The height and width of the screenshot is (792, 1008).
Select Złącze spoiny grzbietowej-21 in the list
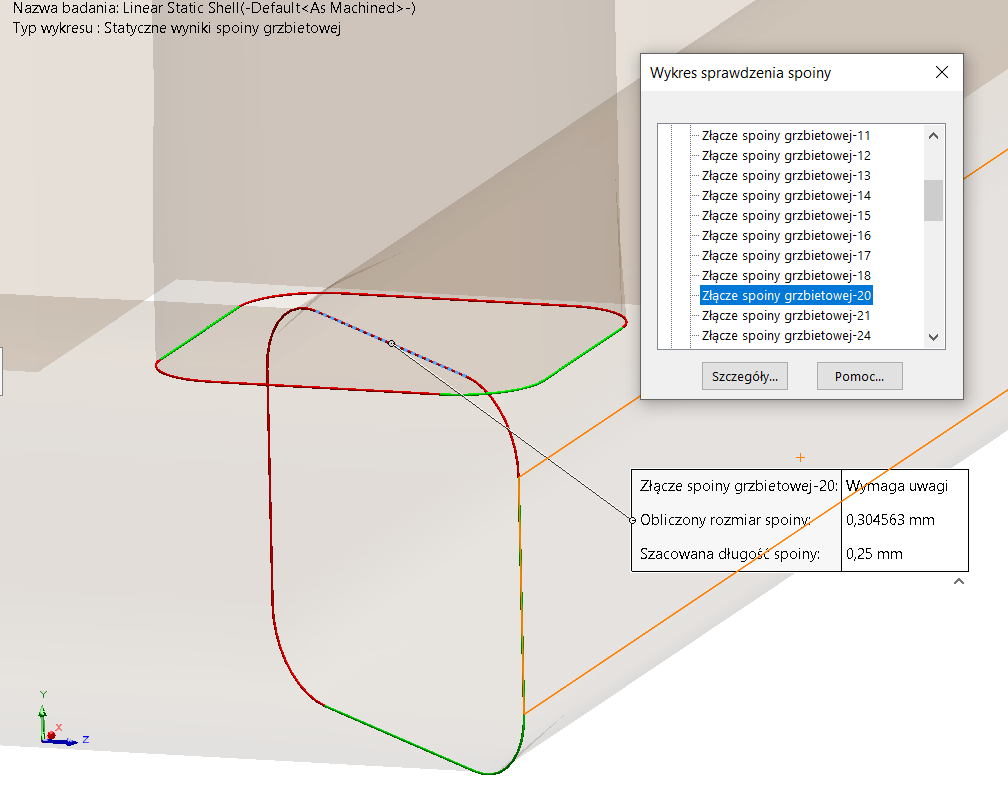point(785,315)
